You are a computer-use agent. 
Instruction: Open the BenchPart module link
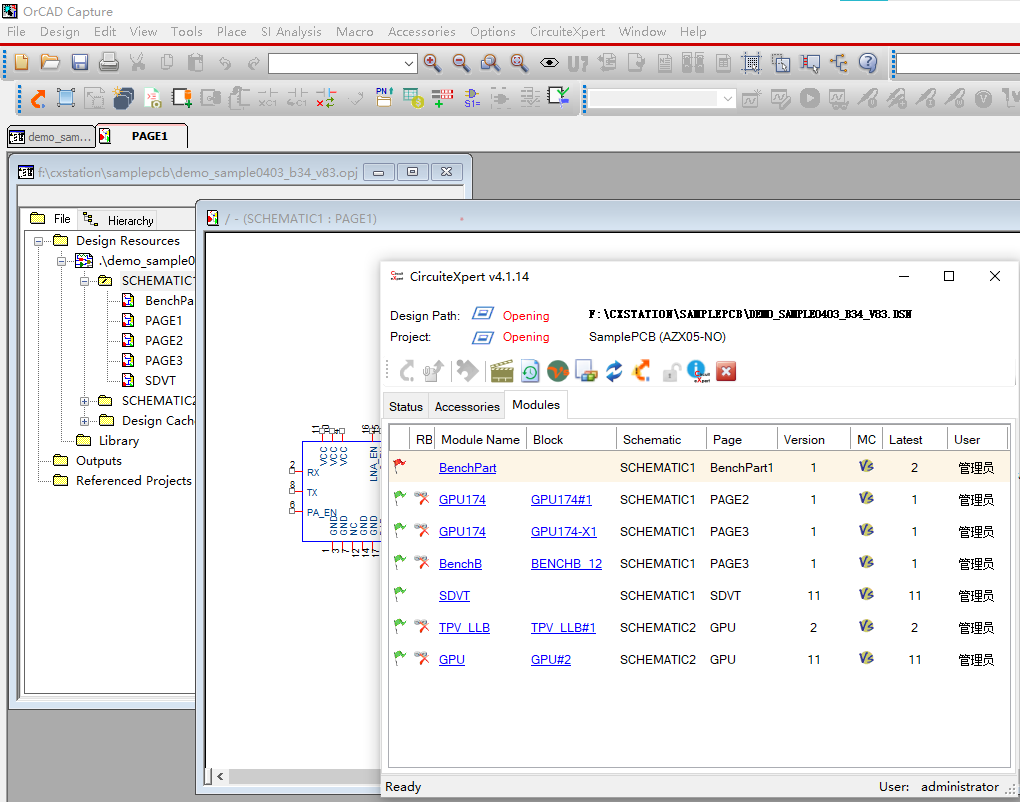(467, 468)
